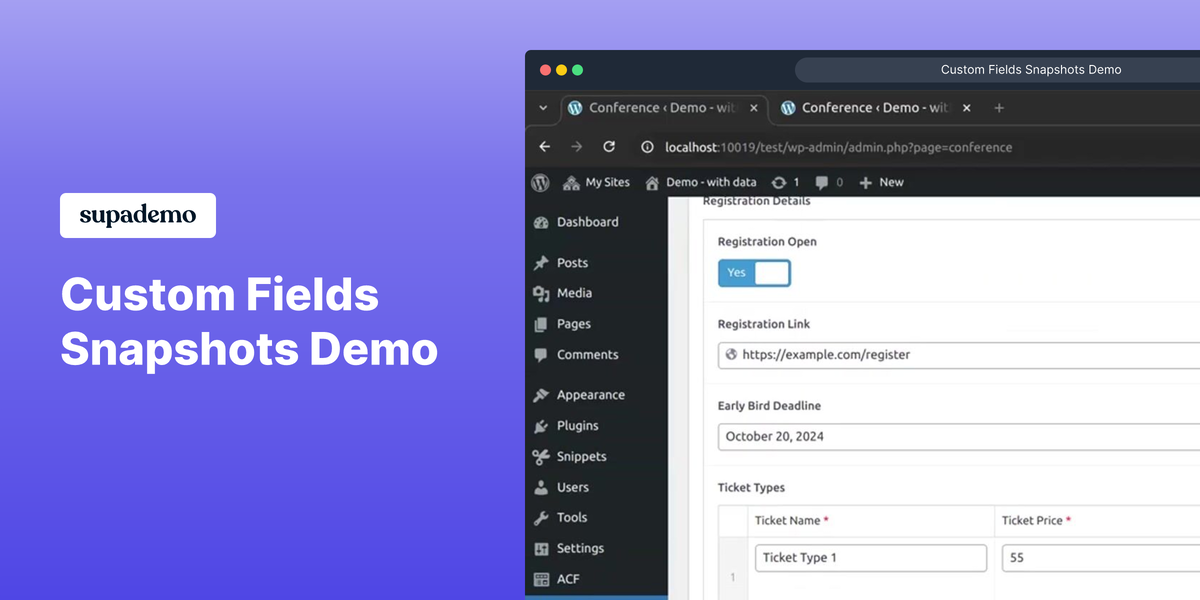The height and width of the screenshot is (600, 1200).
Task: Click the browser back arrow
Action: click(544, 147)
